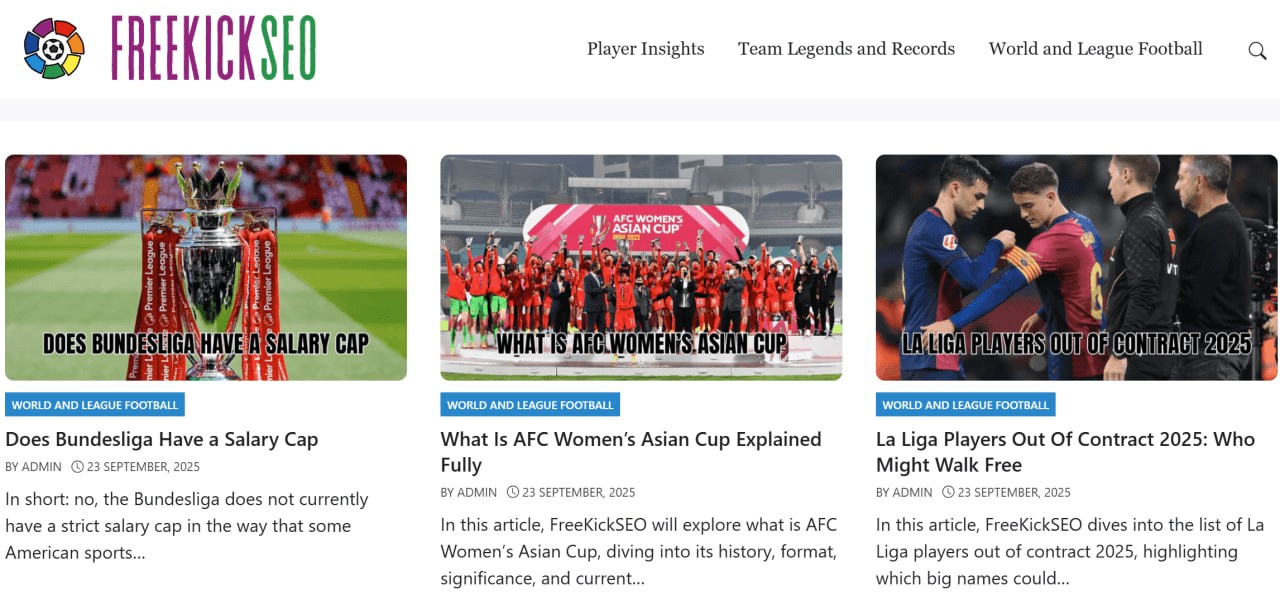Open Team Legends and Records menu
This screenshot has width=1280, height=600.
(846, 49)
